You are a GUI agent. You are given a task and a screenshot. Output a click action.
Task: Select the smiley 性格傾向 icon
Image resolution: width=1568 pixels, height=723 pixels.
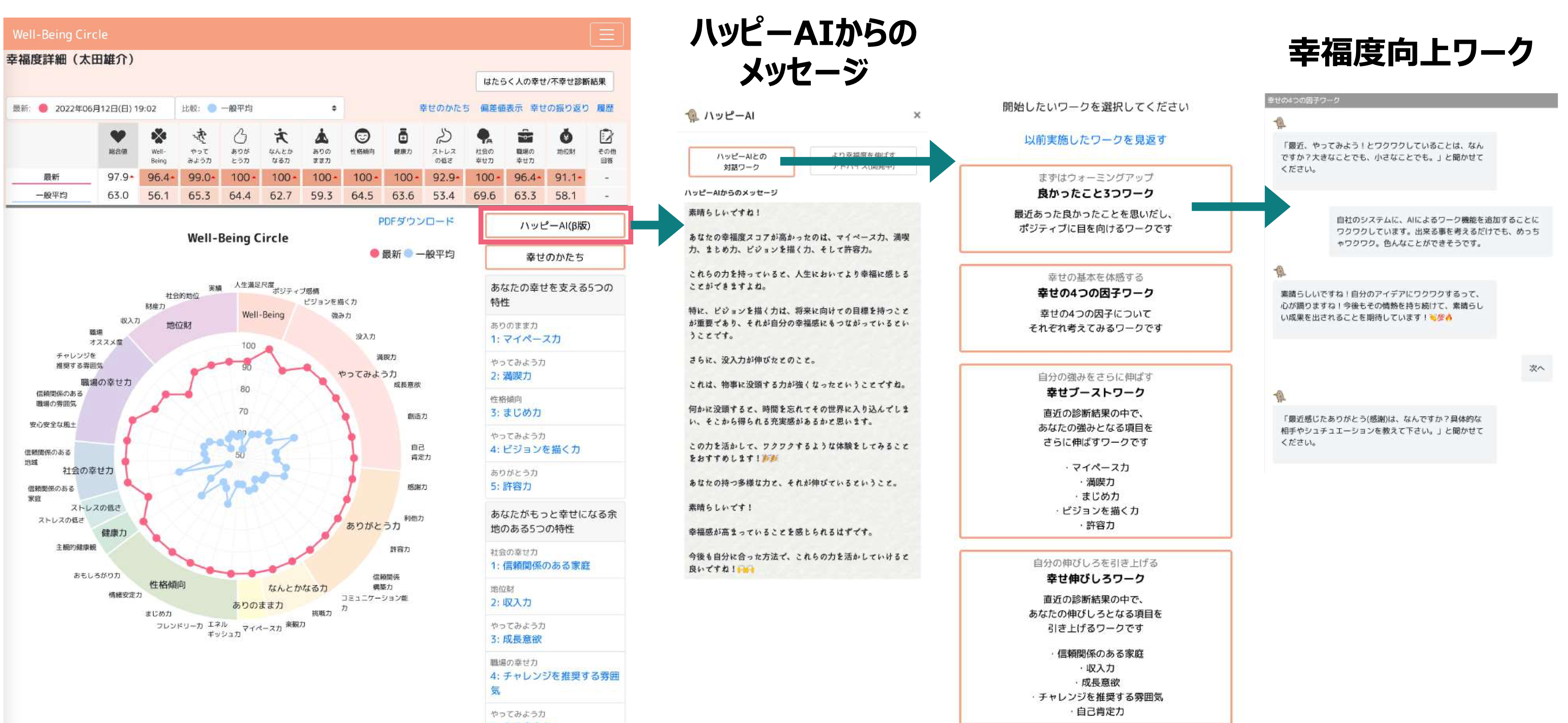click(x=362, y=136)
